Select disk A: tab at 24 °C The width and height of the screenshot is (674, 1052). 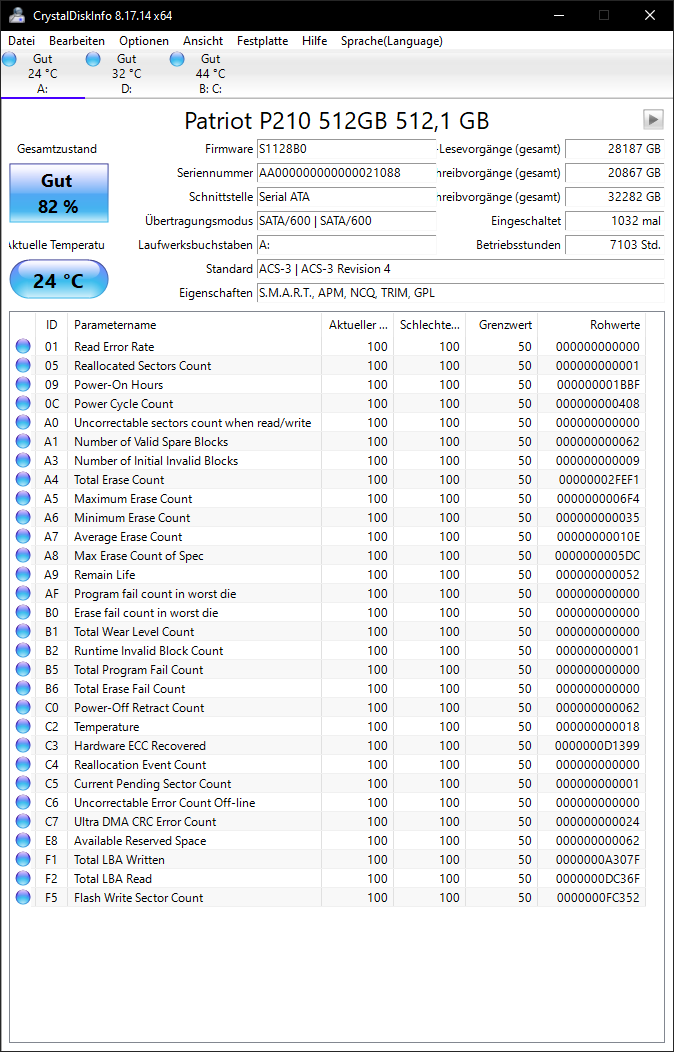(42, 74)
